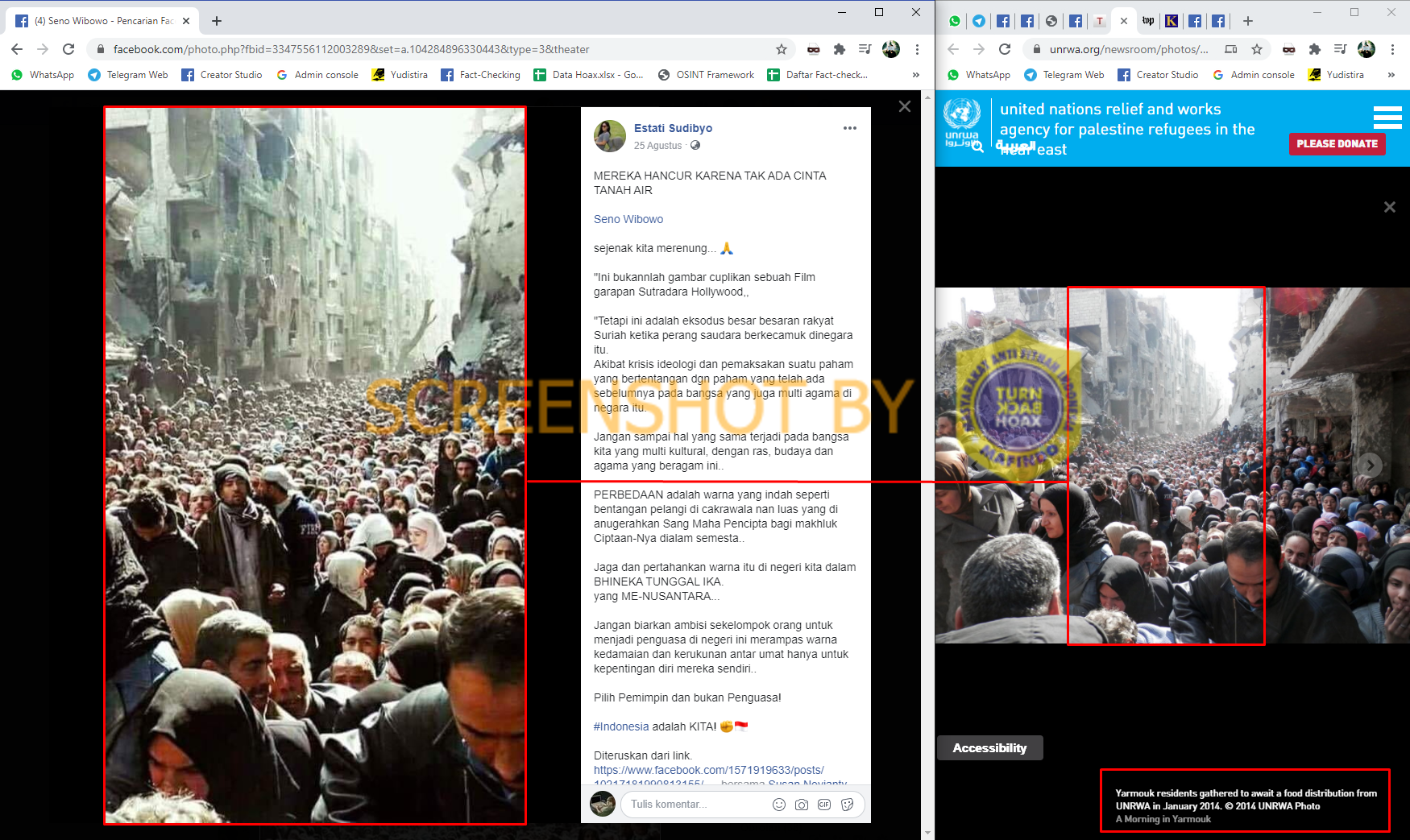Open Creator Studio bookmark in left window
The height and width of the screenshot is (840, 1410).
[x=222, y=75]
